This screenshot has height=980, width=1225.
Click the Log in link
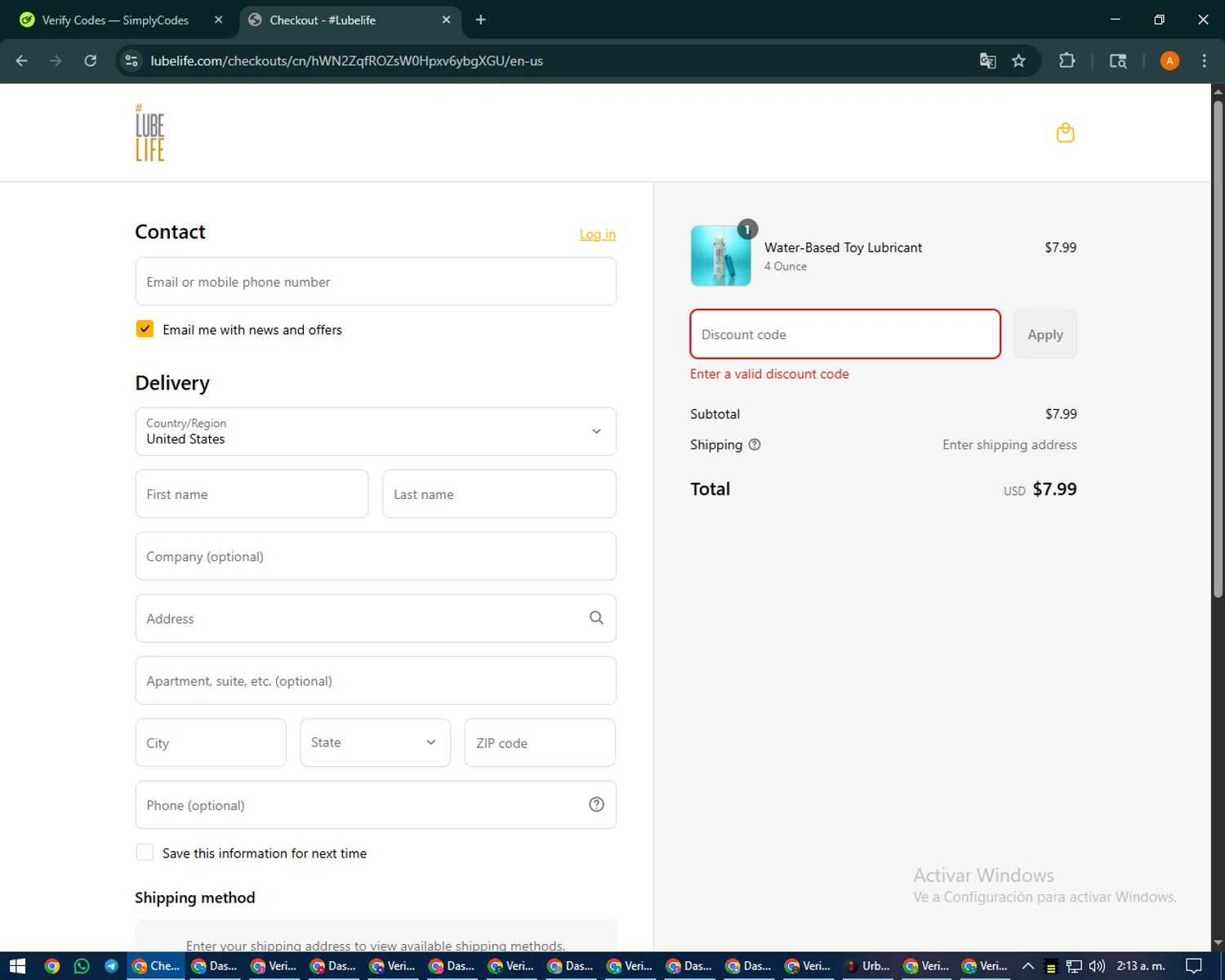click(x=598, y=234)
